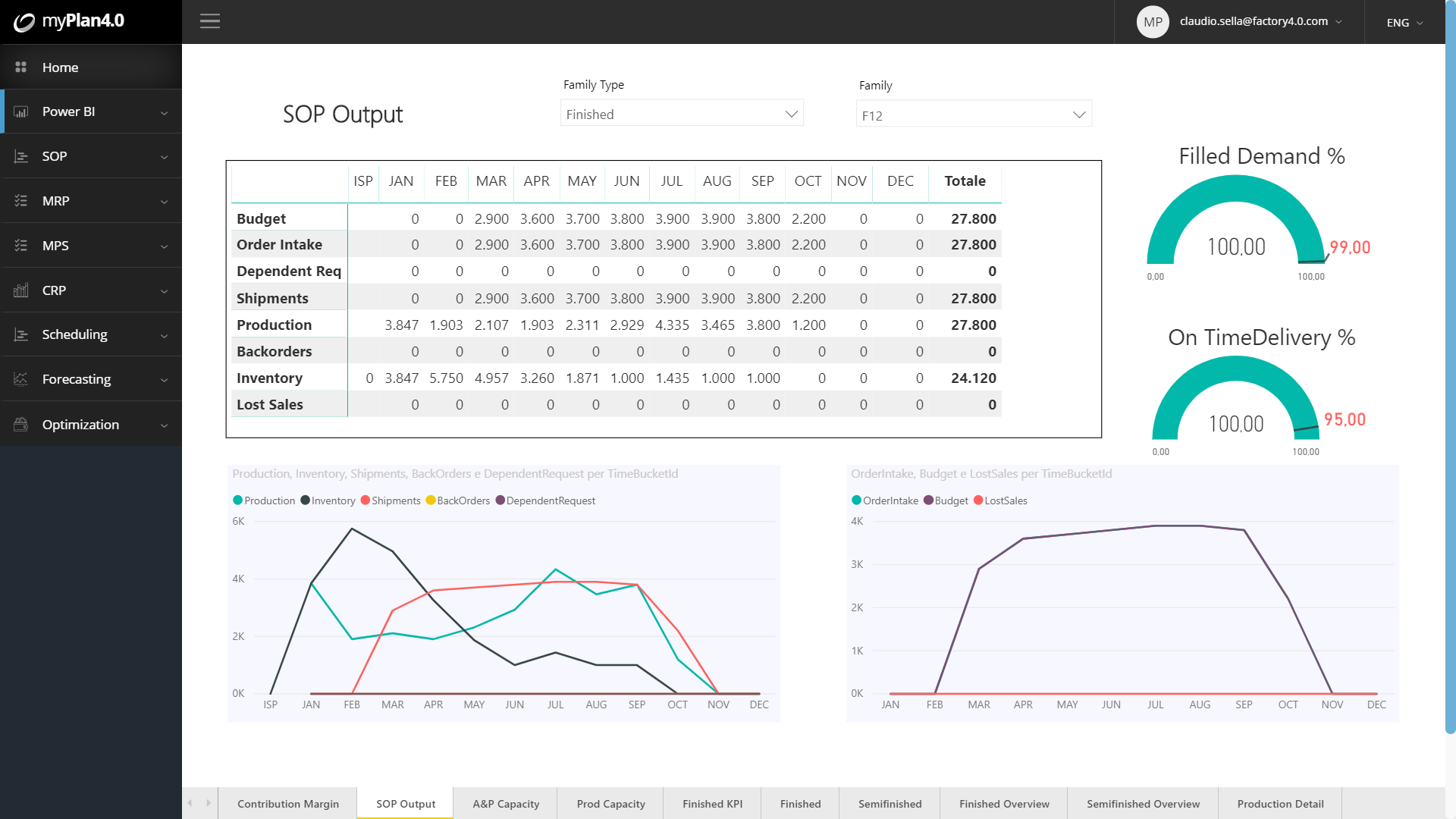Image resolution: width=1456 pixels, height=819 pixels.
Task: Select the Backorders row label
Action: 274,352
